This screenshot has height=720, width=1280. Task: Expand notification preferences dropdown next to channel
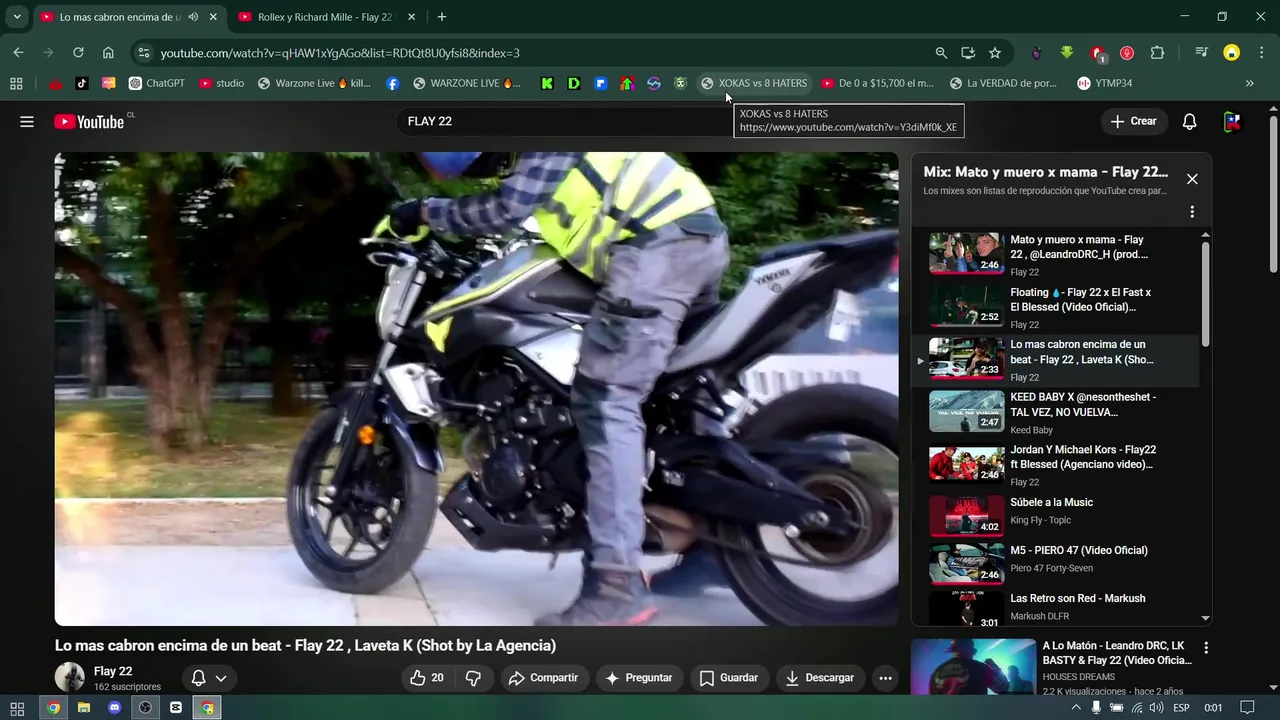click(221, 678)
